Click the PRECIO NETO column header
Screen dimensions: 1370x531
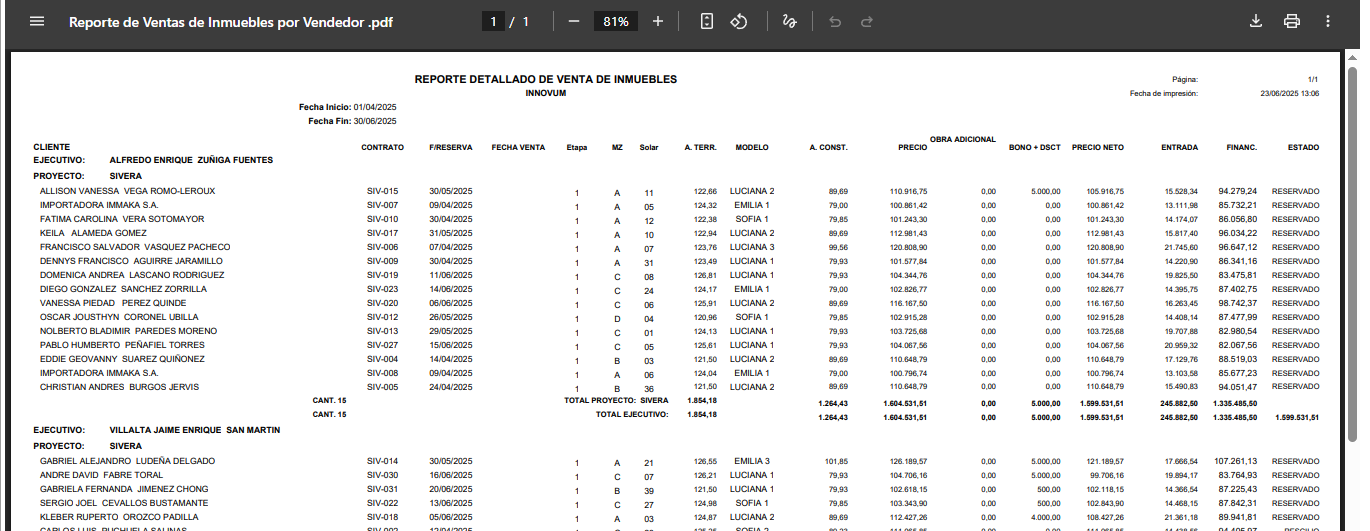pos(1097,148)
